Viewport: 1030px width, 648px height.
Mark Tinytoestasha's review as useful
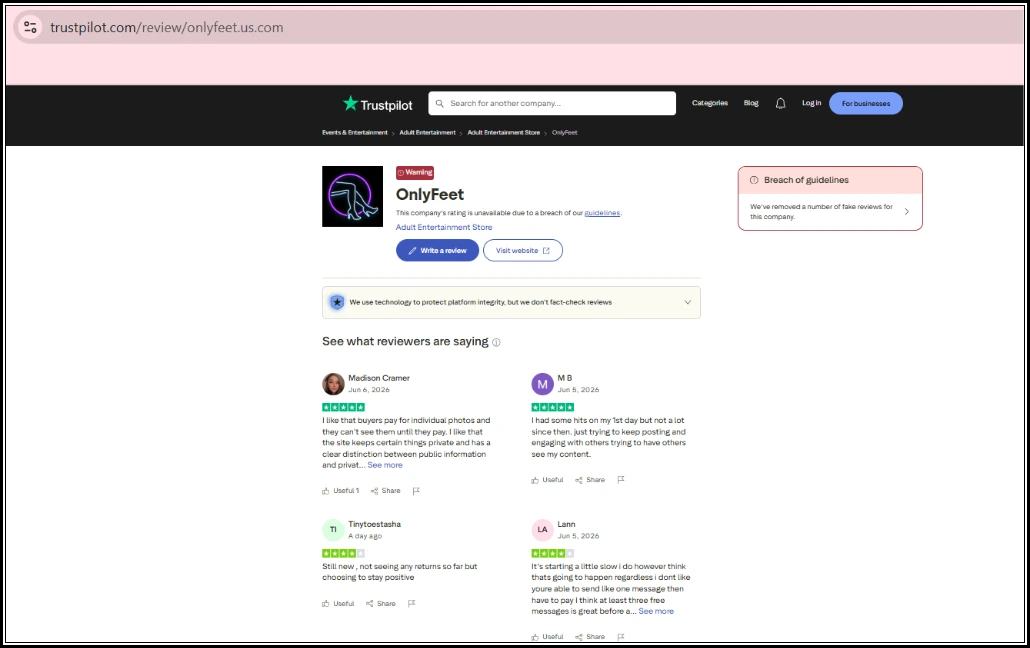[x=338, y=604]
